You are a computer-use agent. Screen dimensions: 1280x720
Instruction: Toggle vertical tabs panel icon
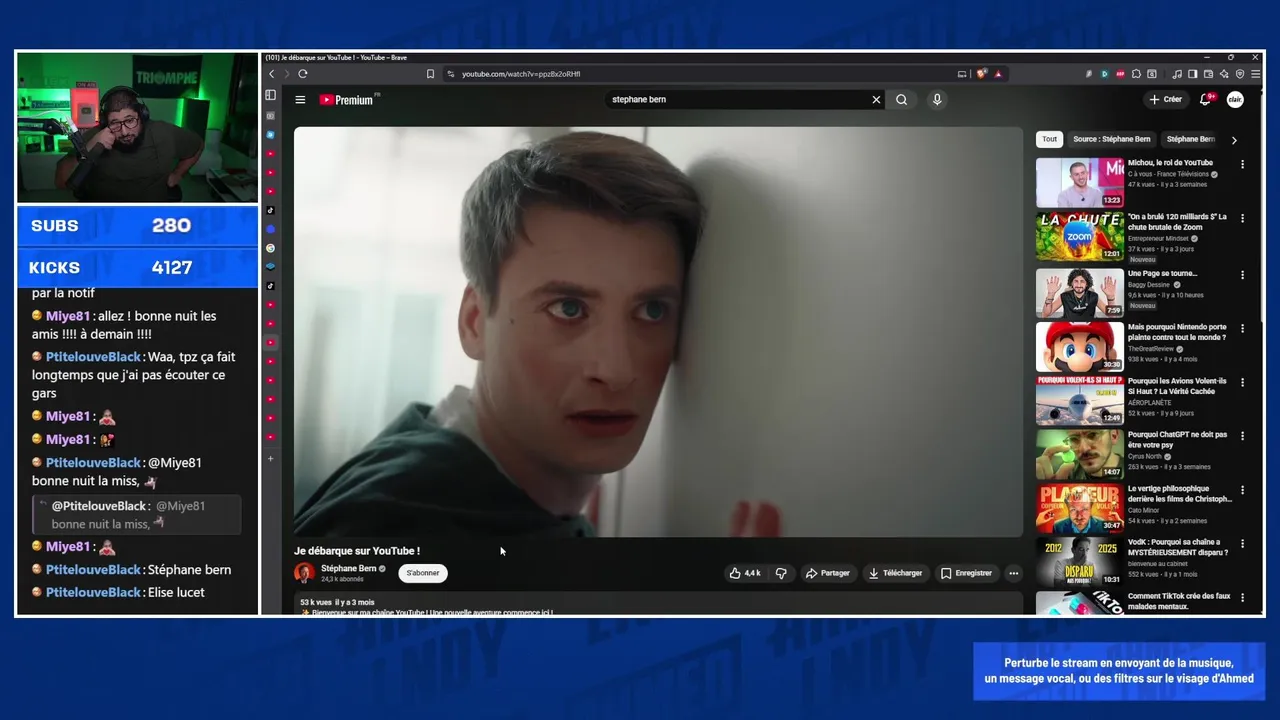pyautogui.click(x=270, y=95)
